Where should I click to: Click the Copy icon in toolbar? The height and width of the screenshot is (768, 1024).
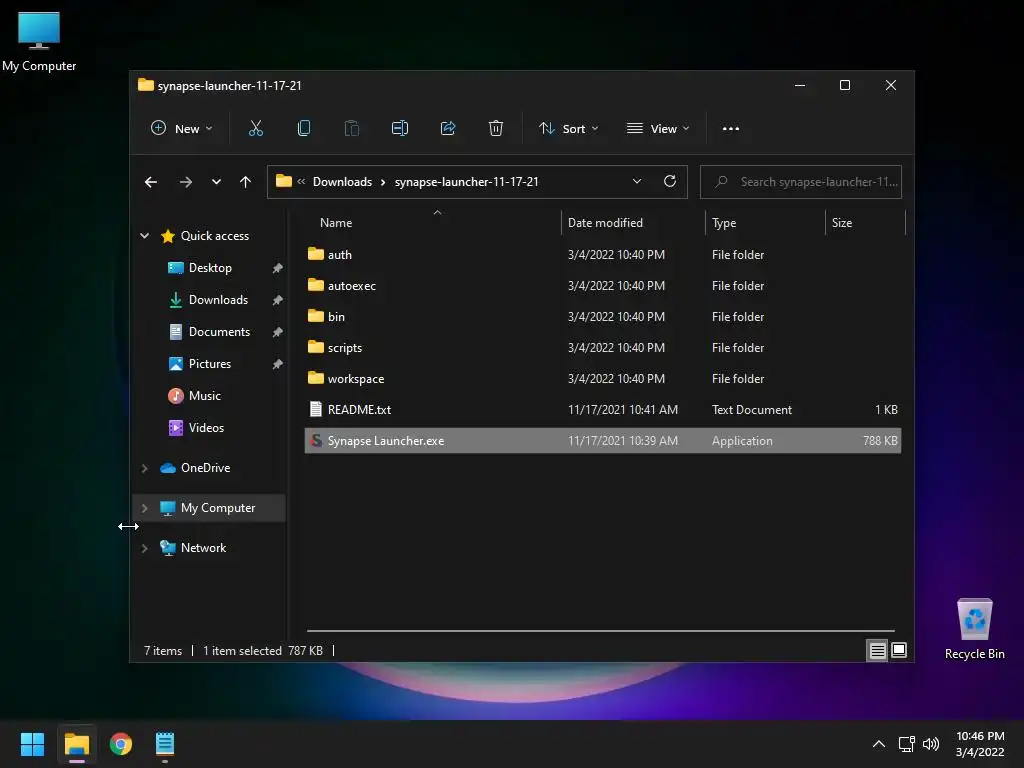click(x=304, y=129)
